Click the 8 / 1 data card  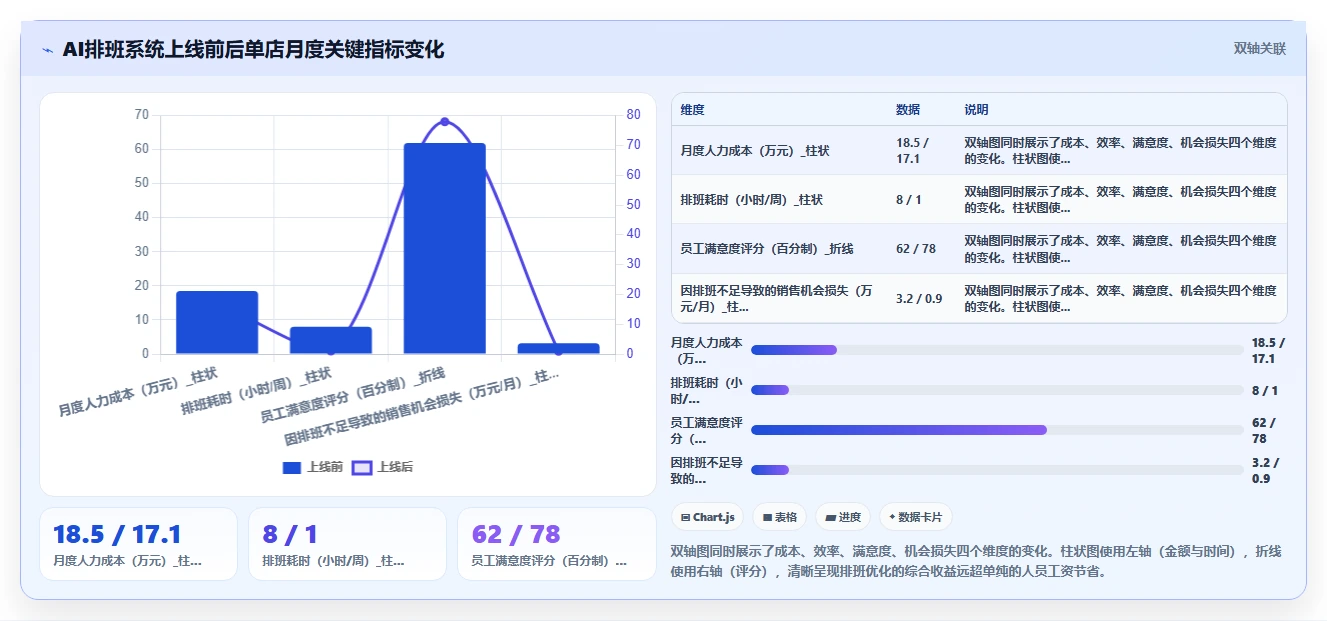[347, 544]
